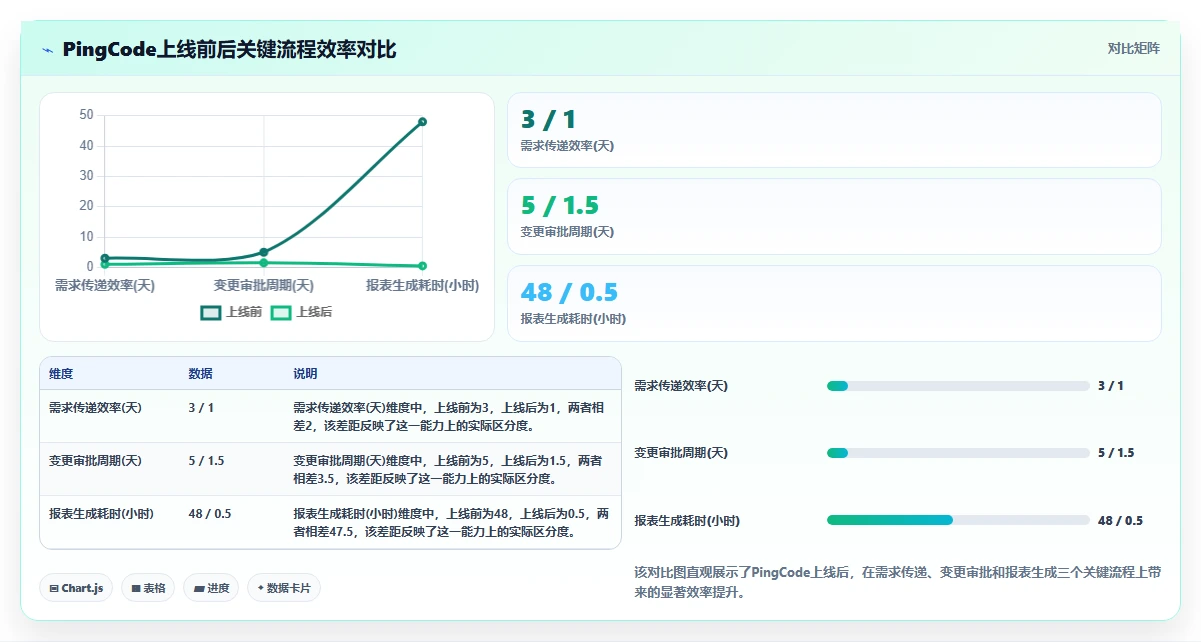The image size is (1201, 642).
Task: Click the 变更审批周期(天) progress bar
Action: click(958, 453)
